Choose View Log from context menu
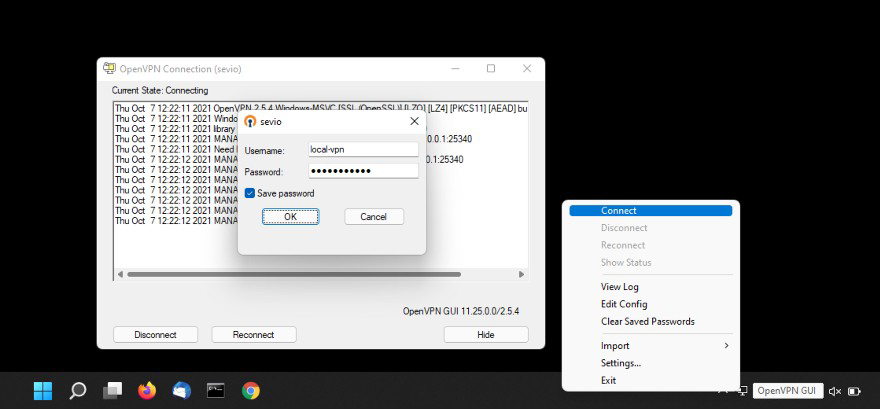The height and width of the screenshot is (409, 880). (620, 287)
